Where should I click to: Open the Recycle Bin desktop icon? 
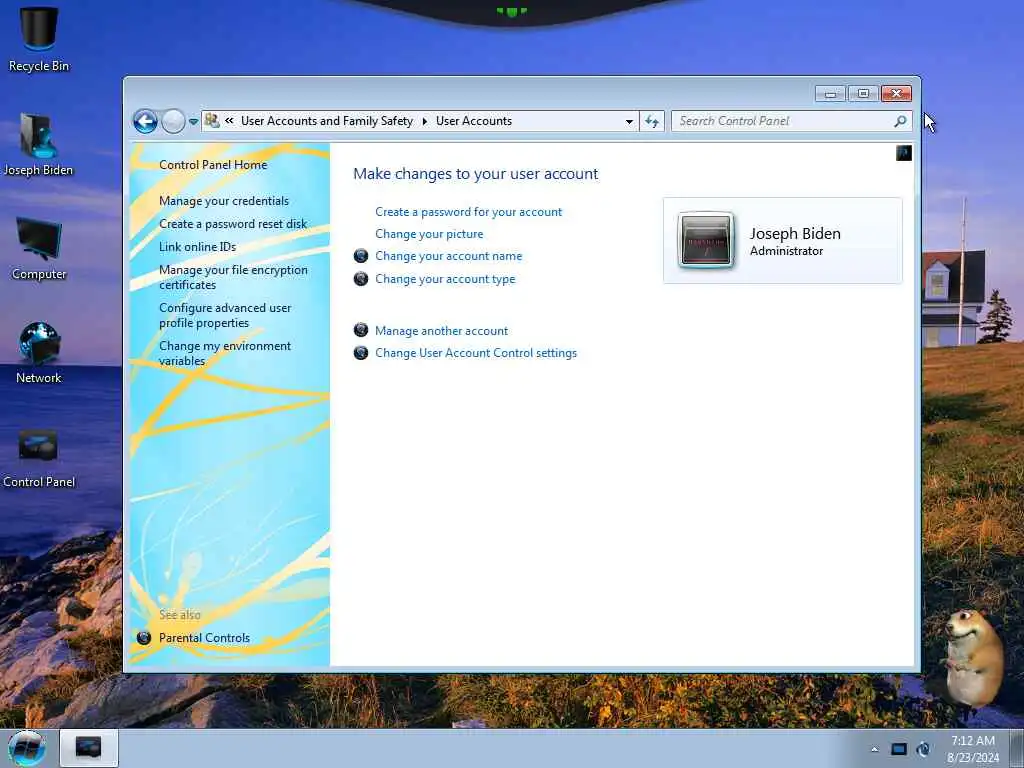click(39, 39)
